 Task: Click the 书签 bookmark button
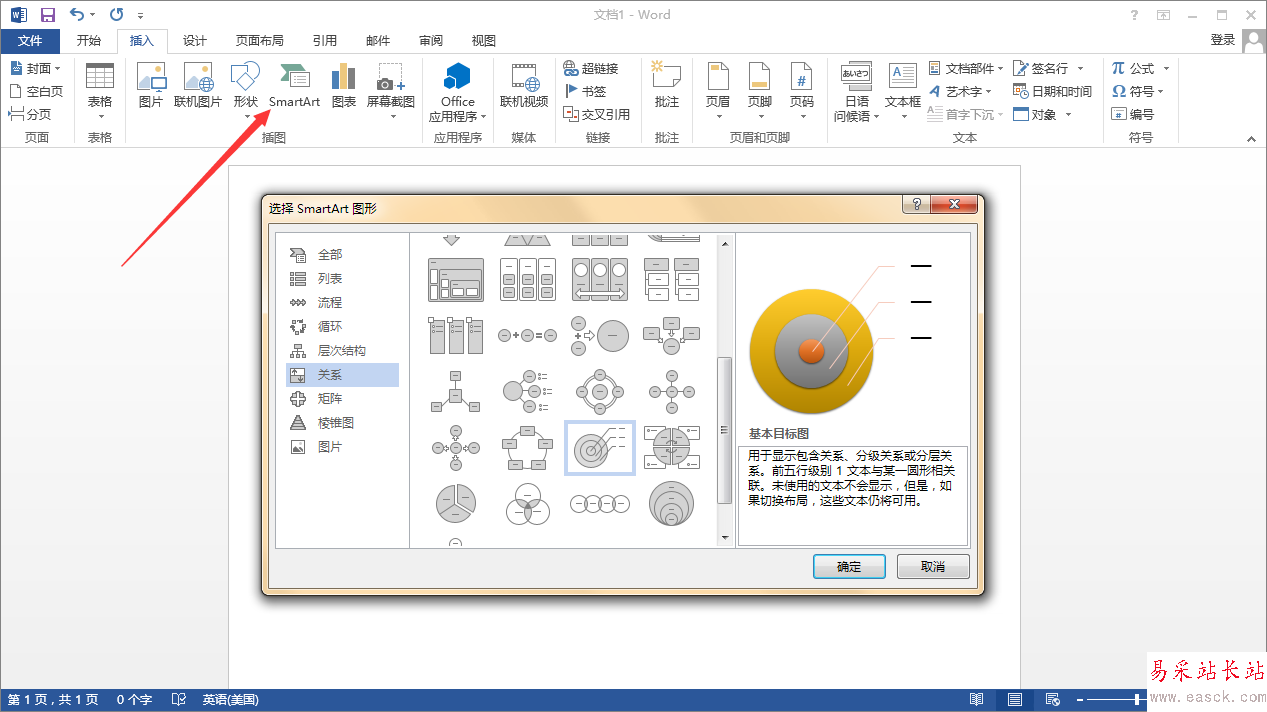coord(585,91)
